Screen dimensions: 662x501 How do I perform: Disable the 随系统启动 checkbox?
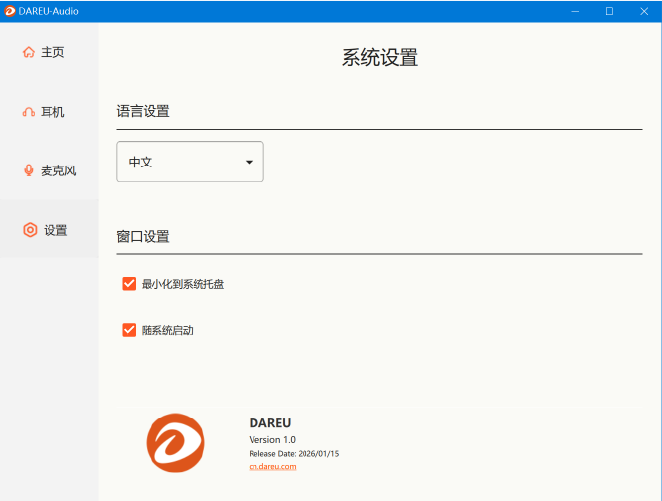point(129,330)
